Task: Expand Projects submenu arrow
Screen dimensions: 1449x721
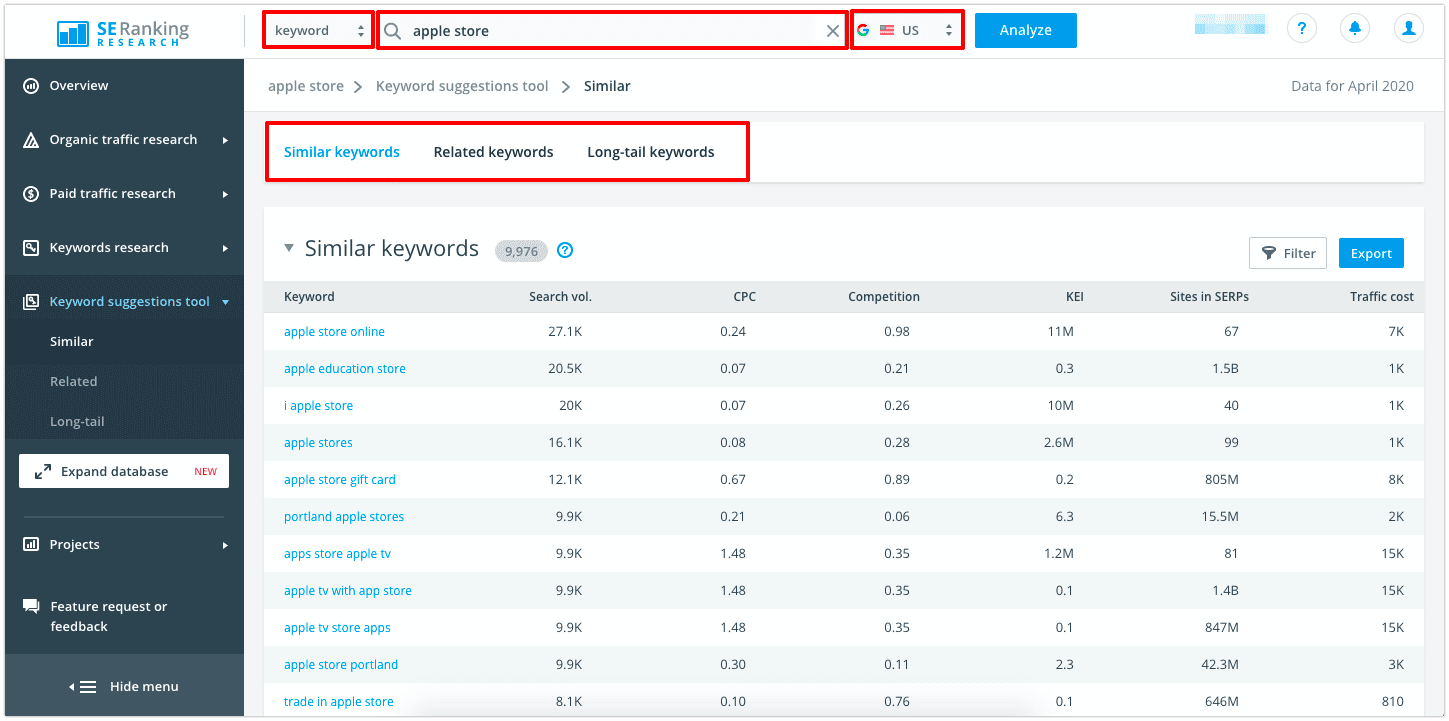Action: 225,545
